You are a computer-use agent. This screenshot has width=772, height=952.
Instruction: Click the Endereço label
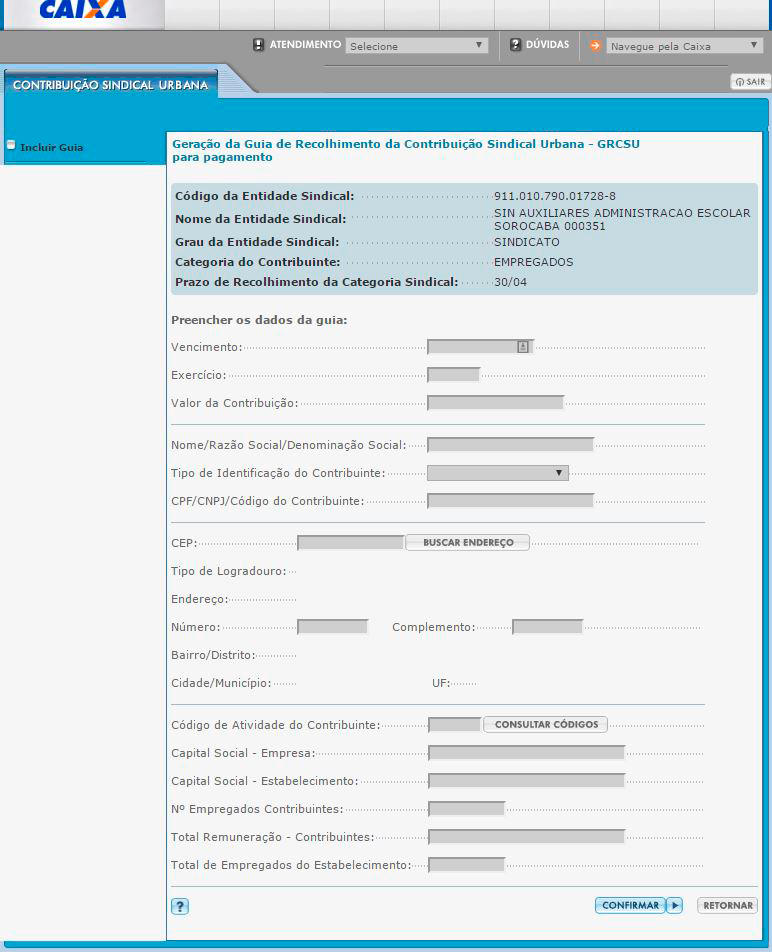[200, 599]
